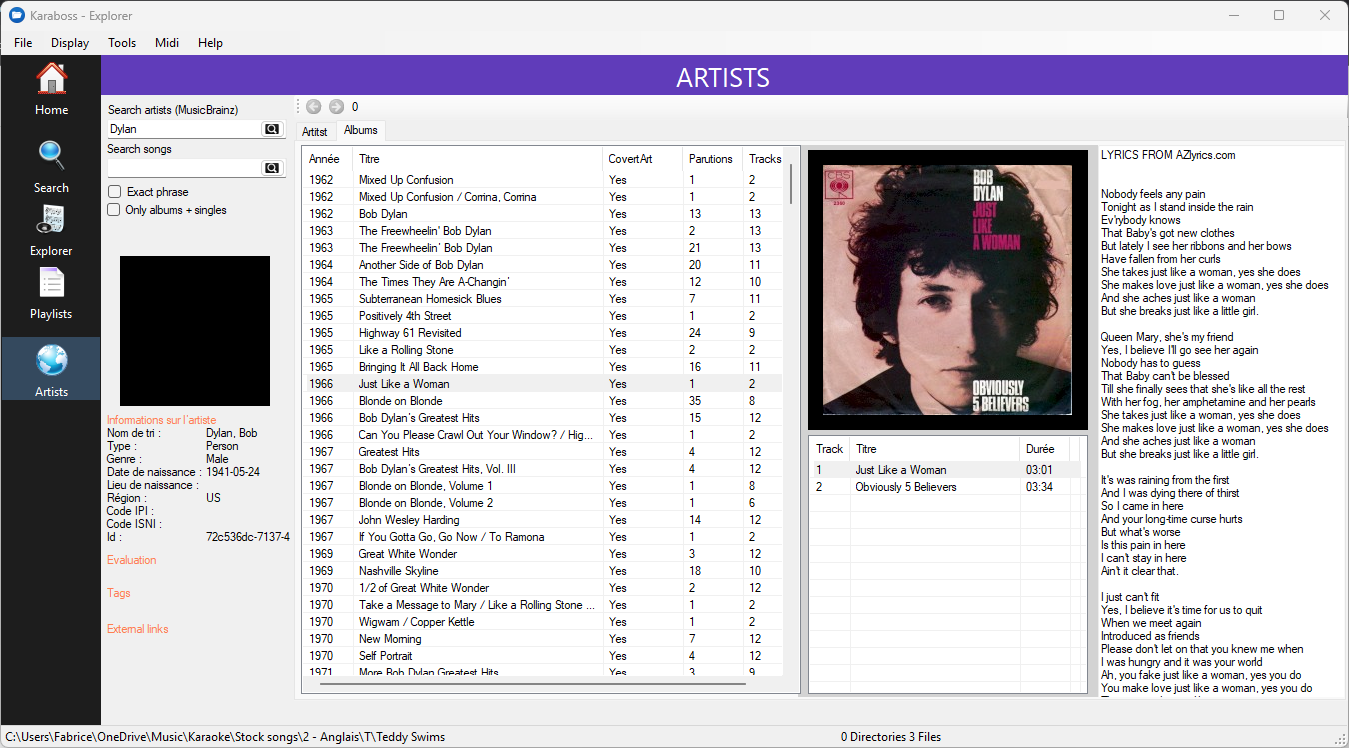1349x748 pixels.
Task: Expand the External links section
Action: point(137,629)
